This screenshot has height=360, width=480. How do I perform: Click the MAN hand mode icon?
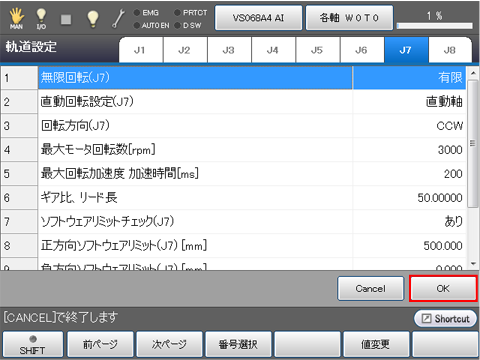point(16,18)
